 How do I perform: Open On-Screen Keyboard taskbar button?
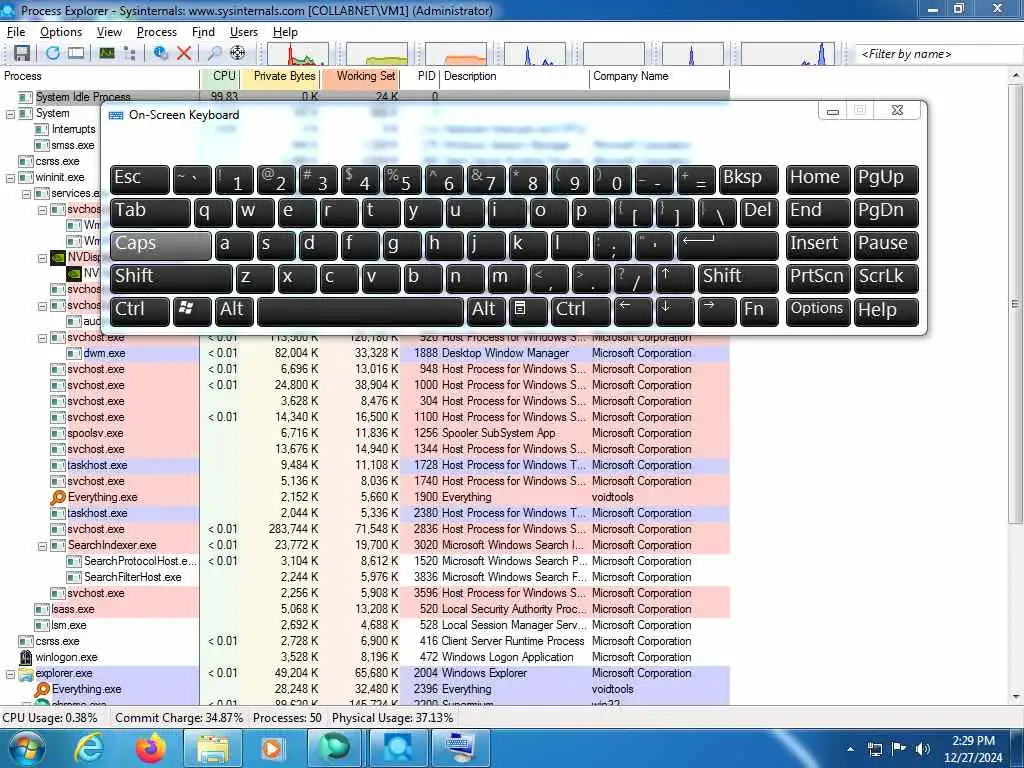tap(461, 748)
